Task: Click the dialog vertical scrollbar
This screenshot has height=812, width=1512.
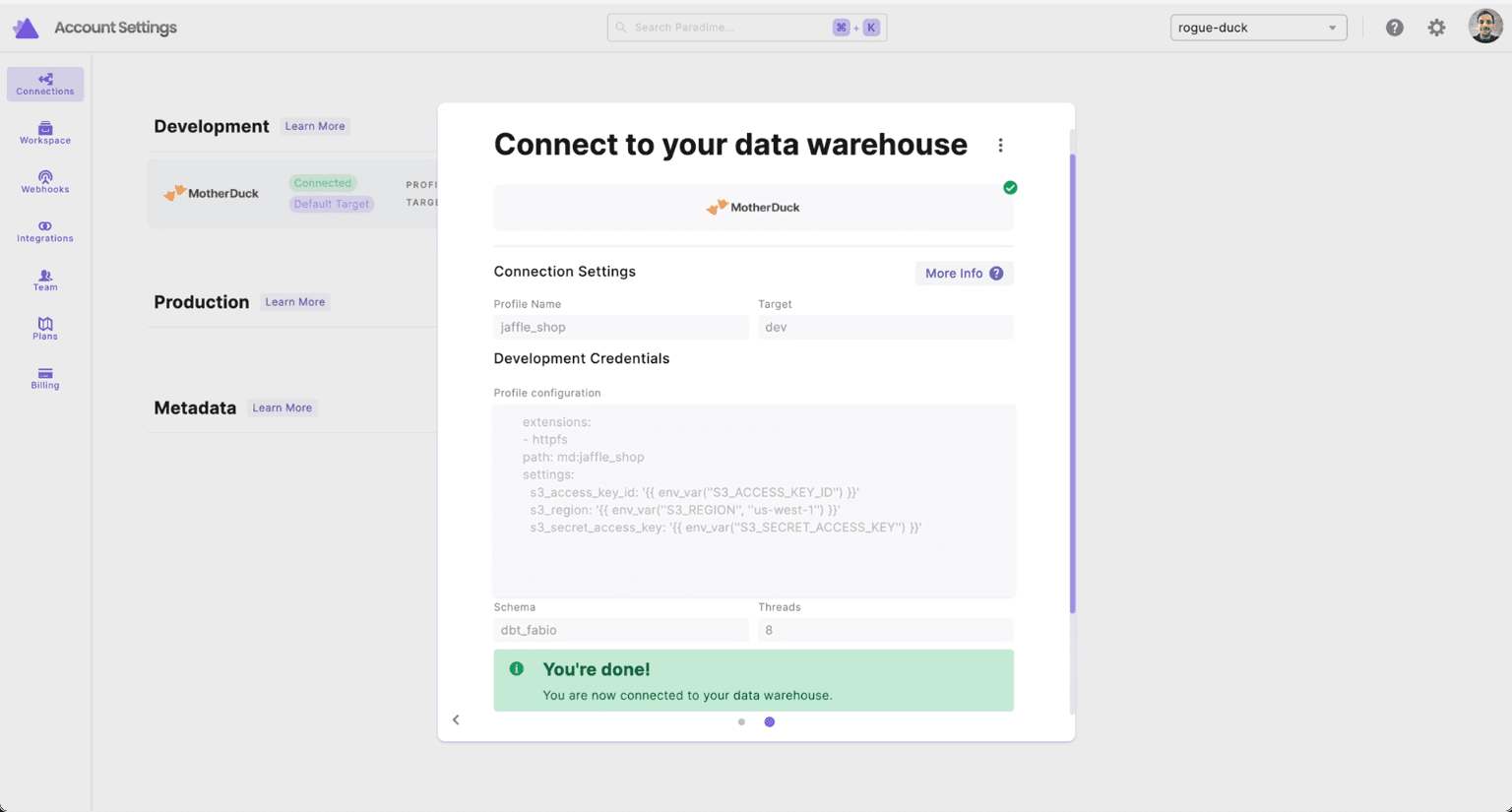Action: [x=1072, y=384]
